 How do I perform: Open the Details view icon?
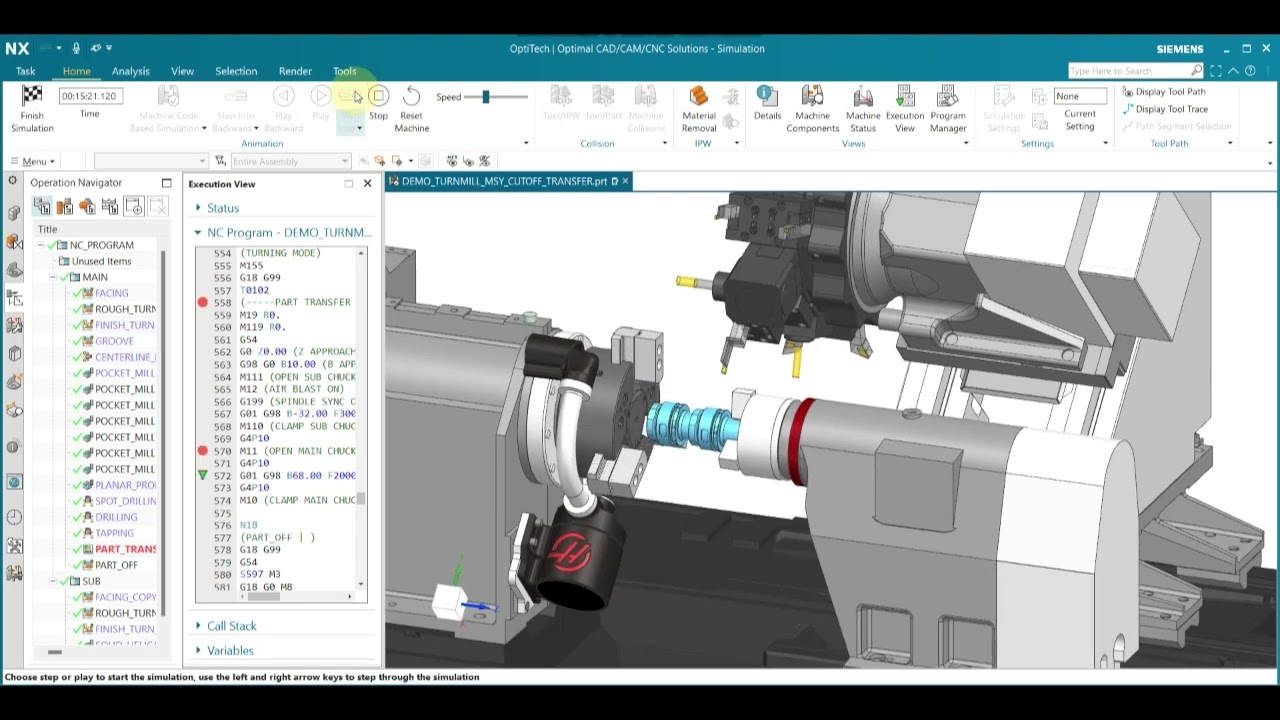(767, 96)
